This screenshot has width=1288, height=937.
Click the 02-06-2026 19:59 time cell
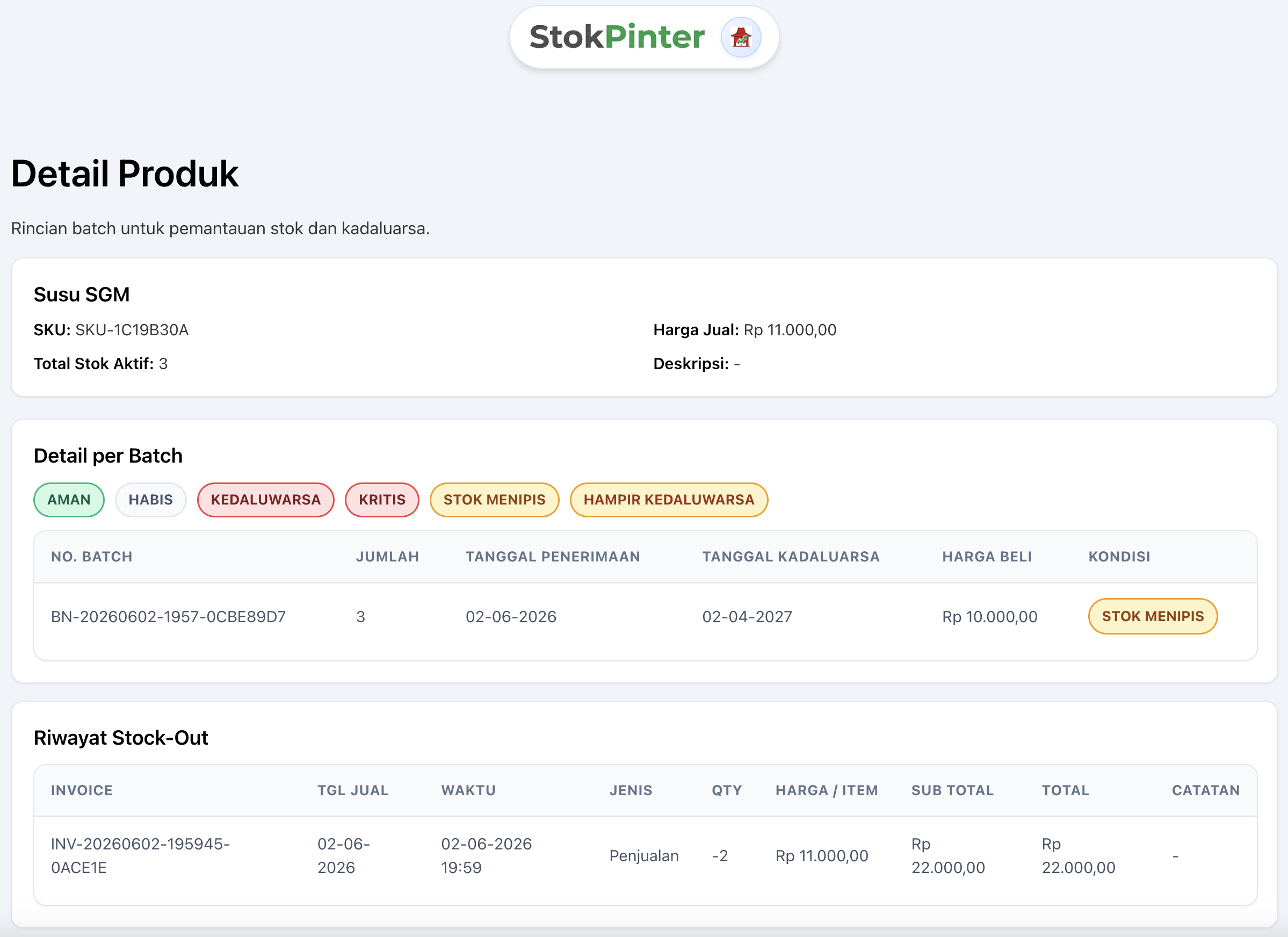[x=486, y=855]
